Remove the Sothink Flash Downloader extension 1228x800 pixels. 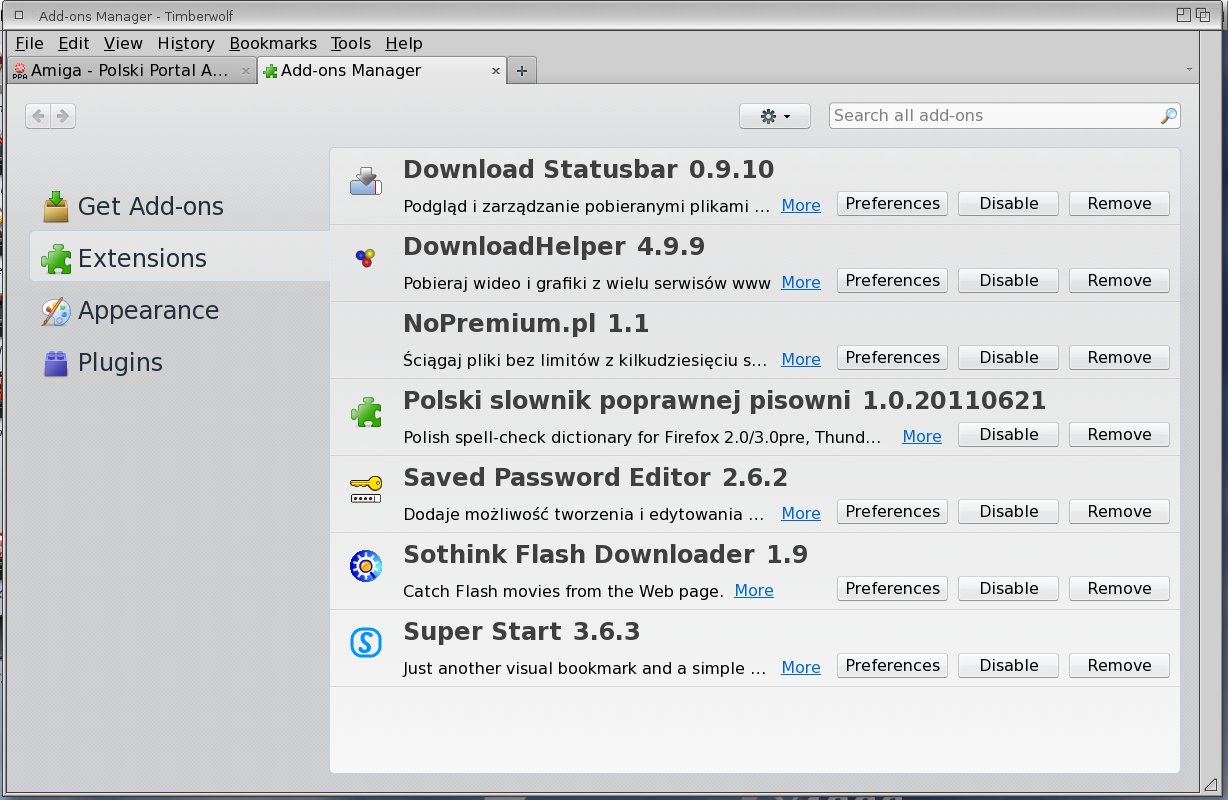click(1120, 589)
